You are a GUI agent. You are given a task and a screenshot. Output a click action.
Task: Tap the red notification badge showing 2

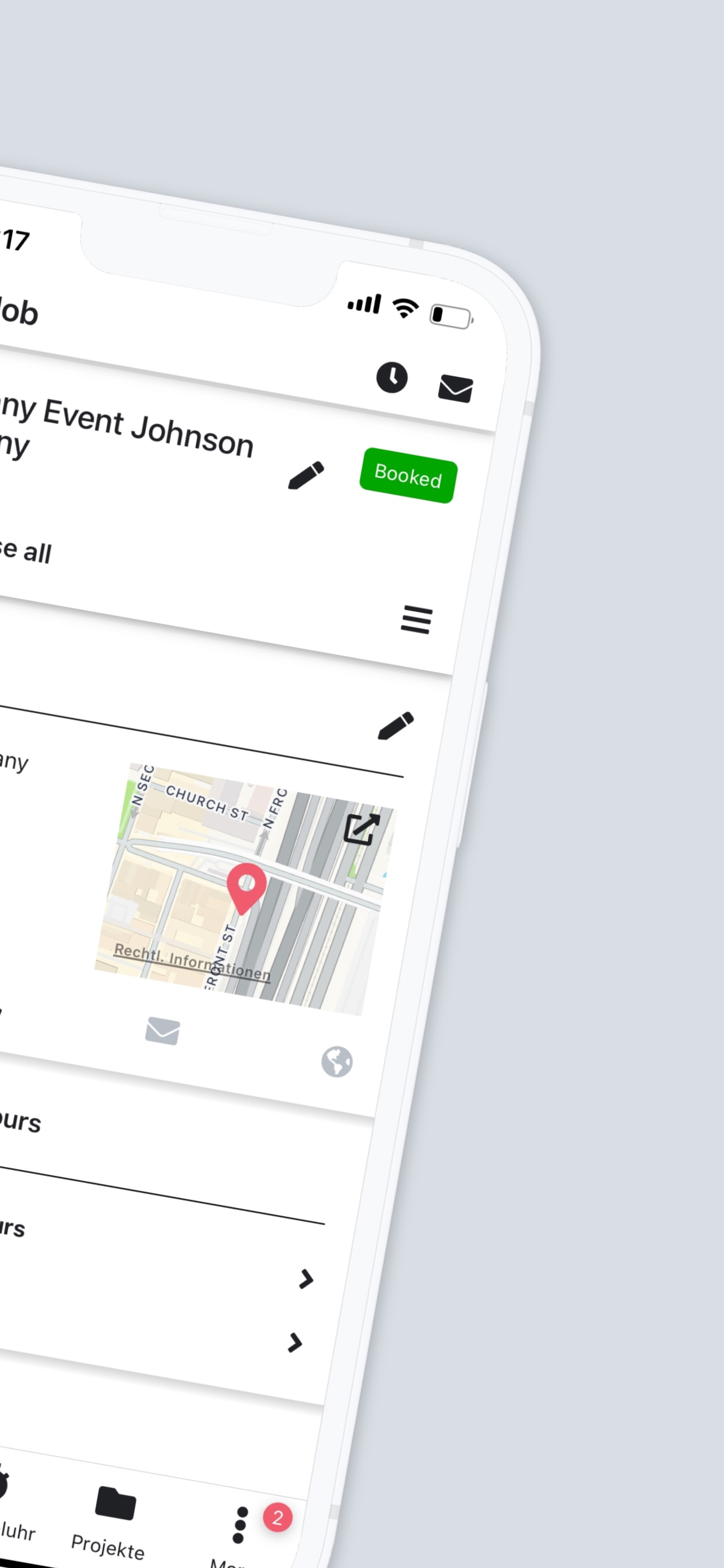[277, 1518]
